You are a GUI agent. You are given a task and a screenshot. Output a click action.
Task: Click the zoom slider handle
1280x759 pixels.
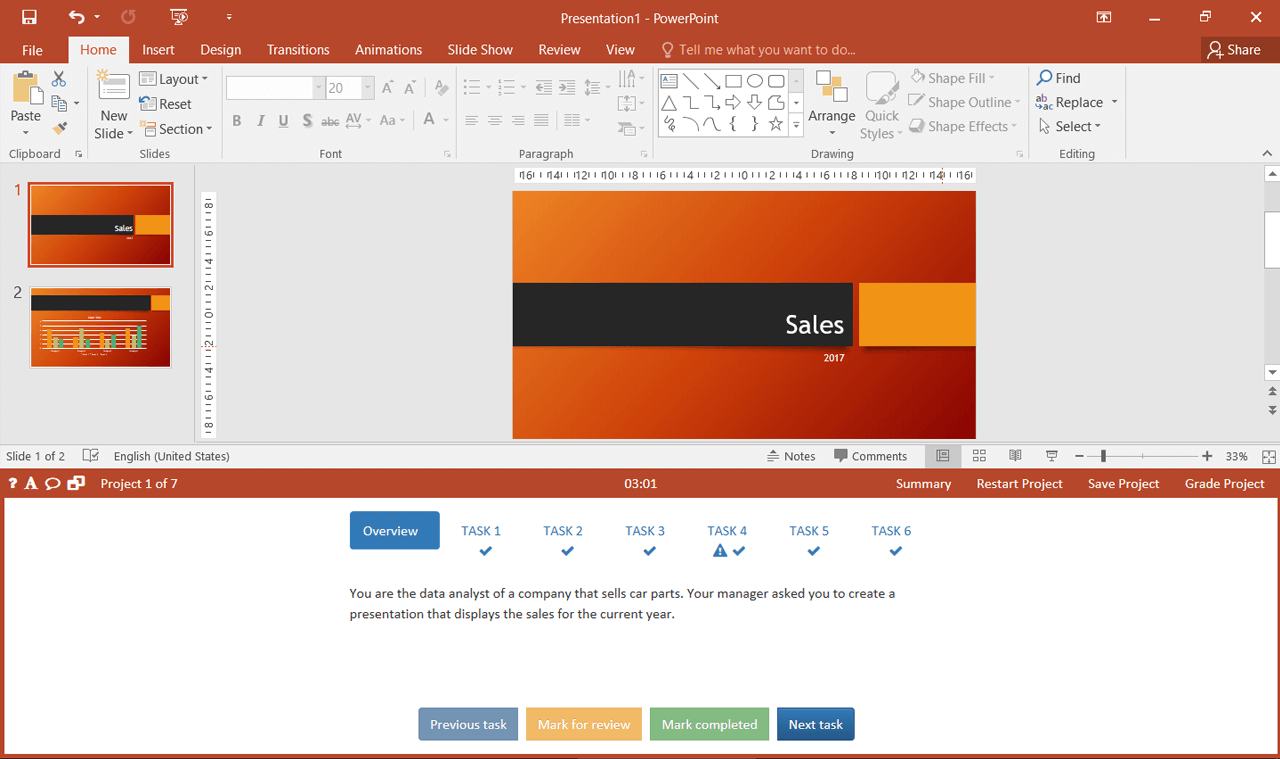click(1103, 456)
